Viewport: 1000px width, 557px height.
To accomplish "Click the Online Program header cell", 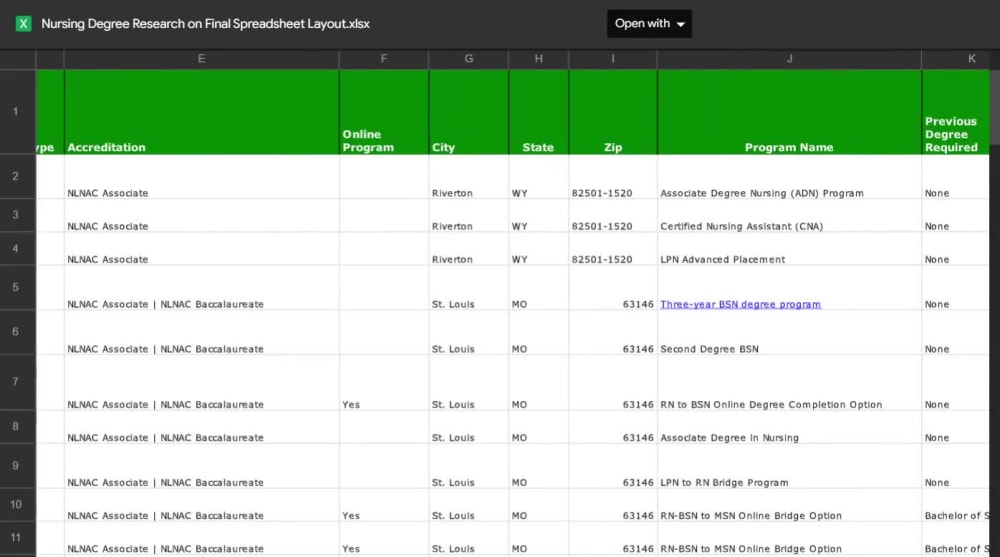I will (384, 112).
